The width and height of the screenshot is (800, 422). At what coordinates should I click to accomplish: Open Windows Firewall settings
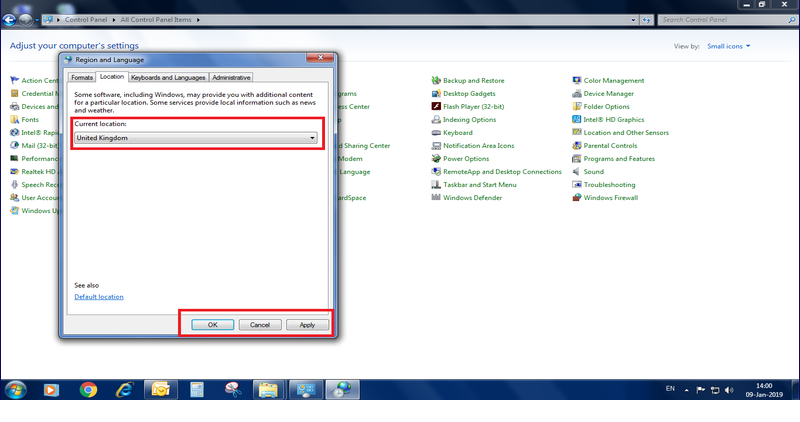[610, 197]
